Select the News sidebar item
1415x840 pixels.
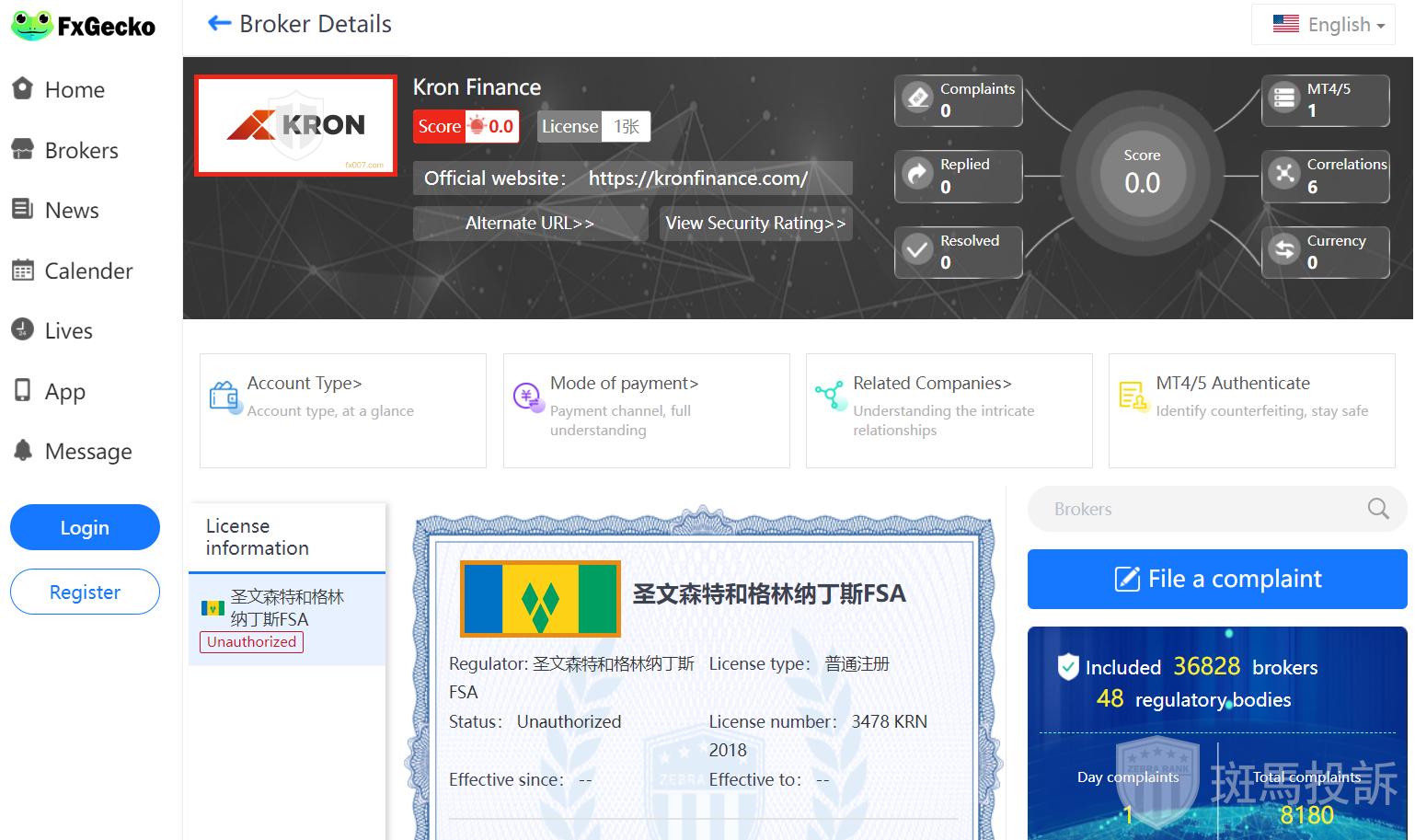click(72, 211)
